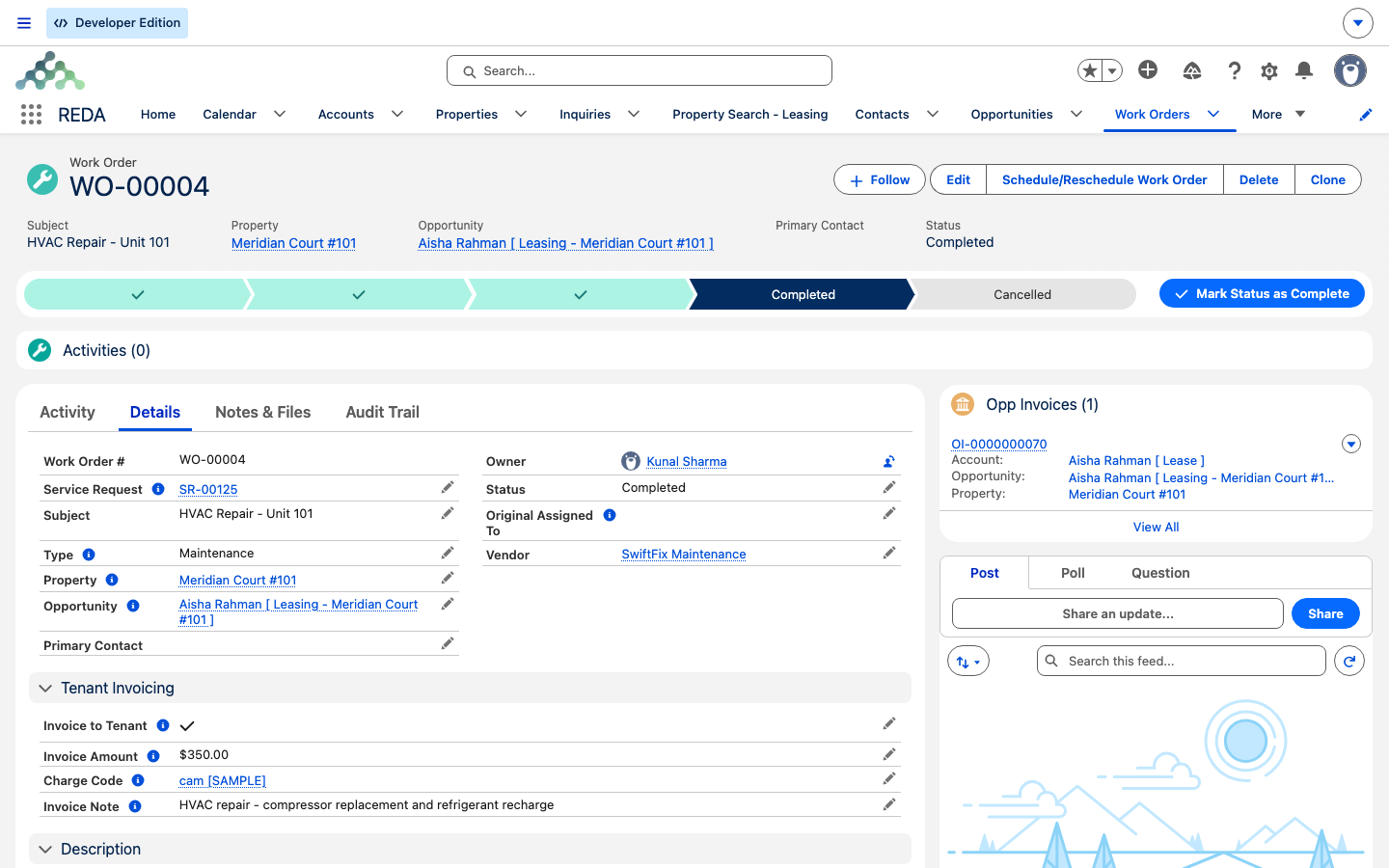Open the Audit Trail tab
Image resolution: width=1389 pixels, height=868 pixels.
[383, 413]
